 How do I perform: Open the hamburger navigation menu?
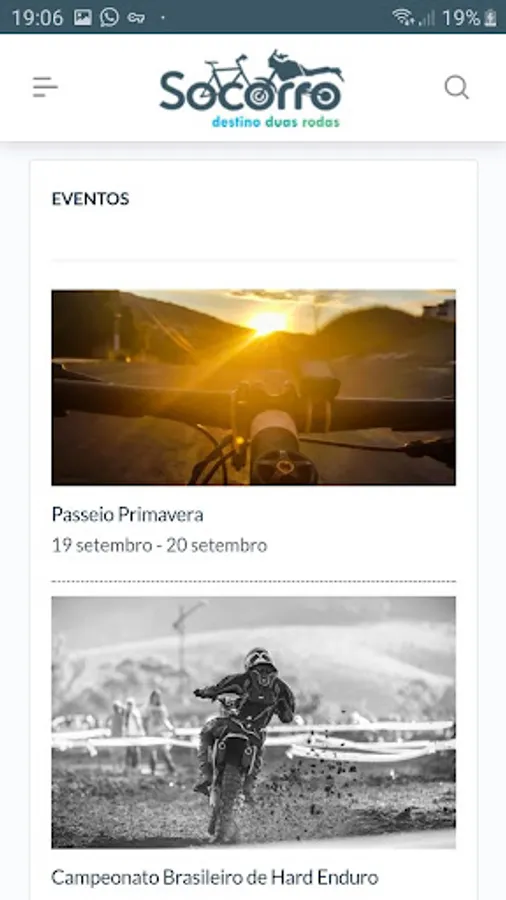pyautogui.click(x=45, y=87)
